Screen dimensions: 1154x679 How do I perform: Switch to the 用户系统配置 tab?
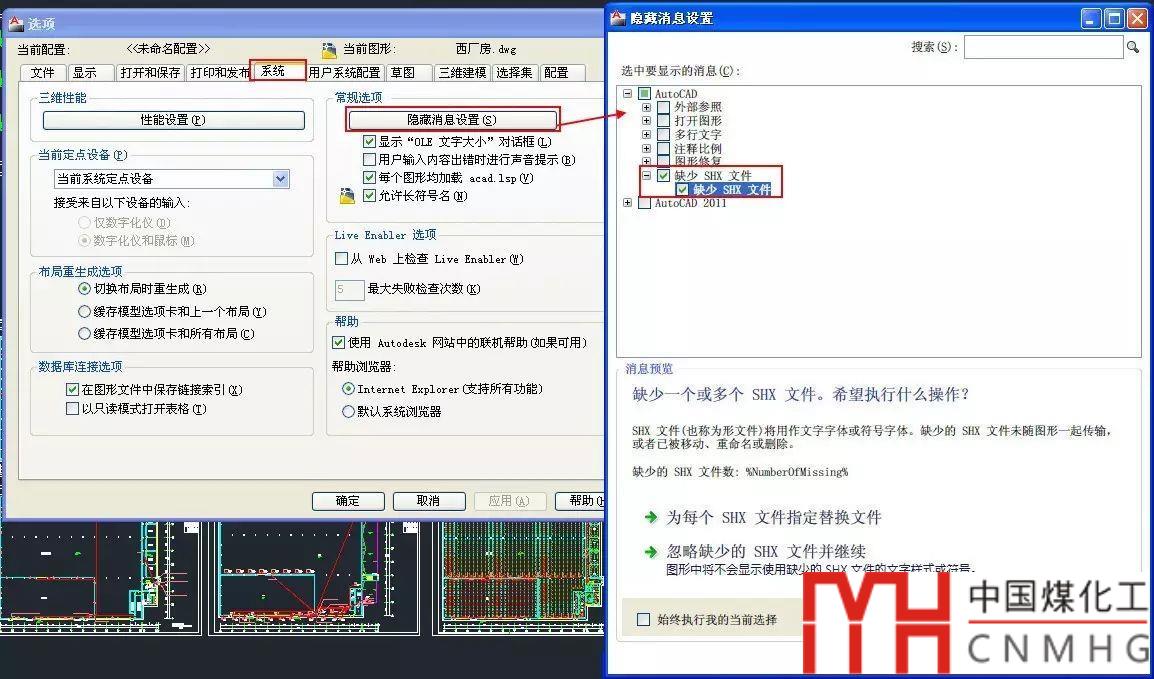(x=344, y=72)
